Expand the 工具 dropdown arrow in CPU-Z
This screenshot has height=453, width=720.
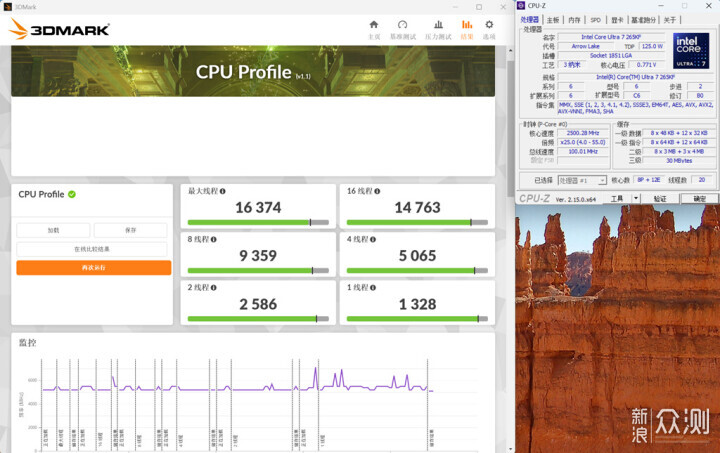pos(636,198)
